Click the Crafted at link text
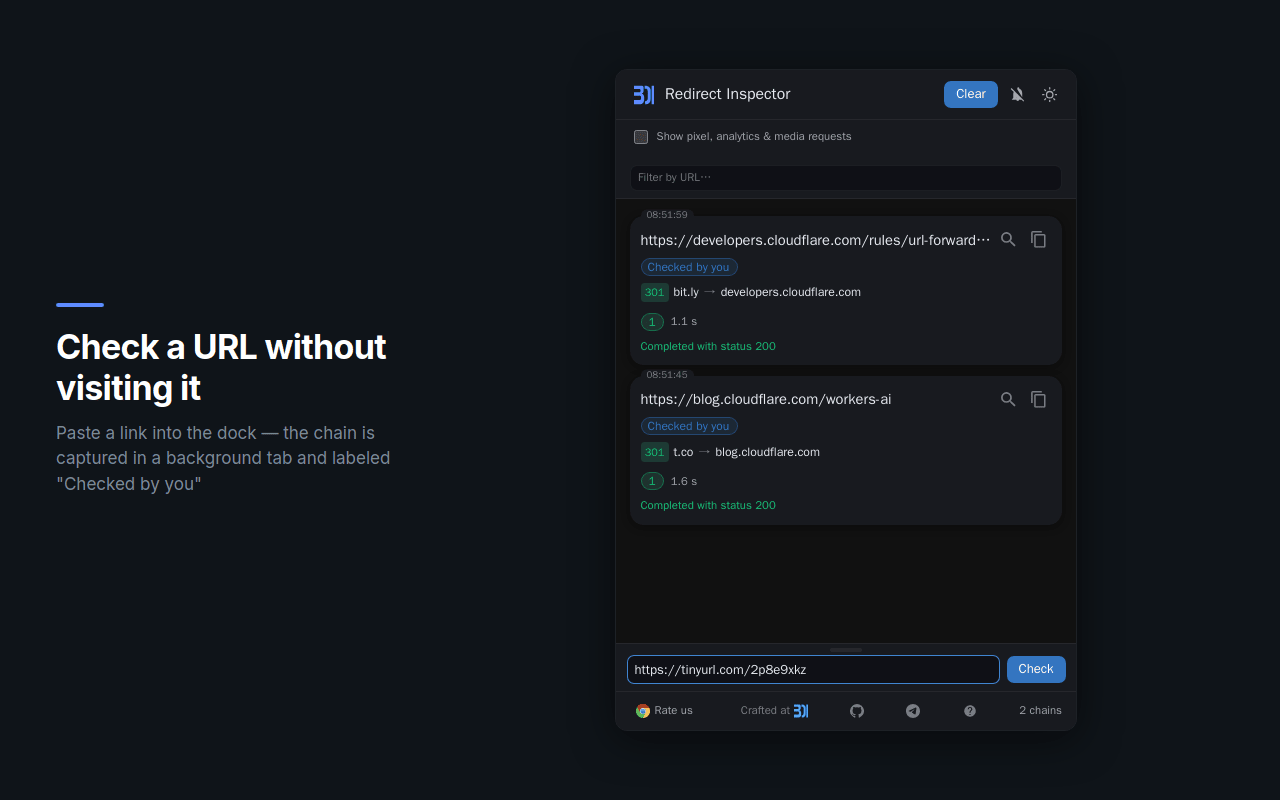 pyautogui.click(x=765, y=711)
